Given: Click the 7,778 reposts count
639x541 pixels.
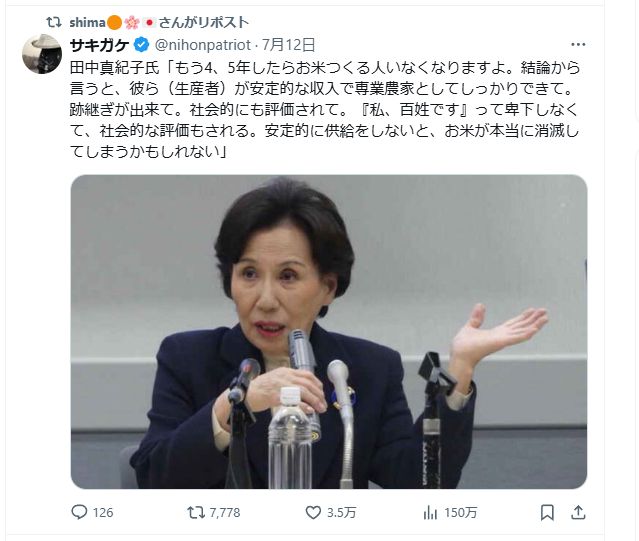Looking at the screenshot, I should pos(225,512).
